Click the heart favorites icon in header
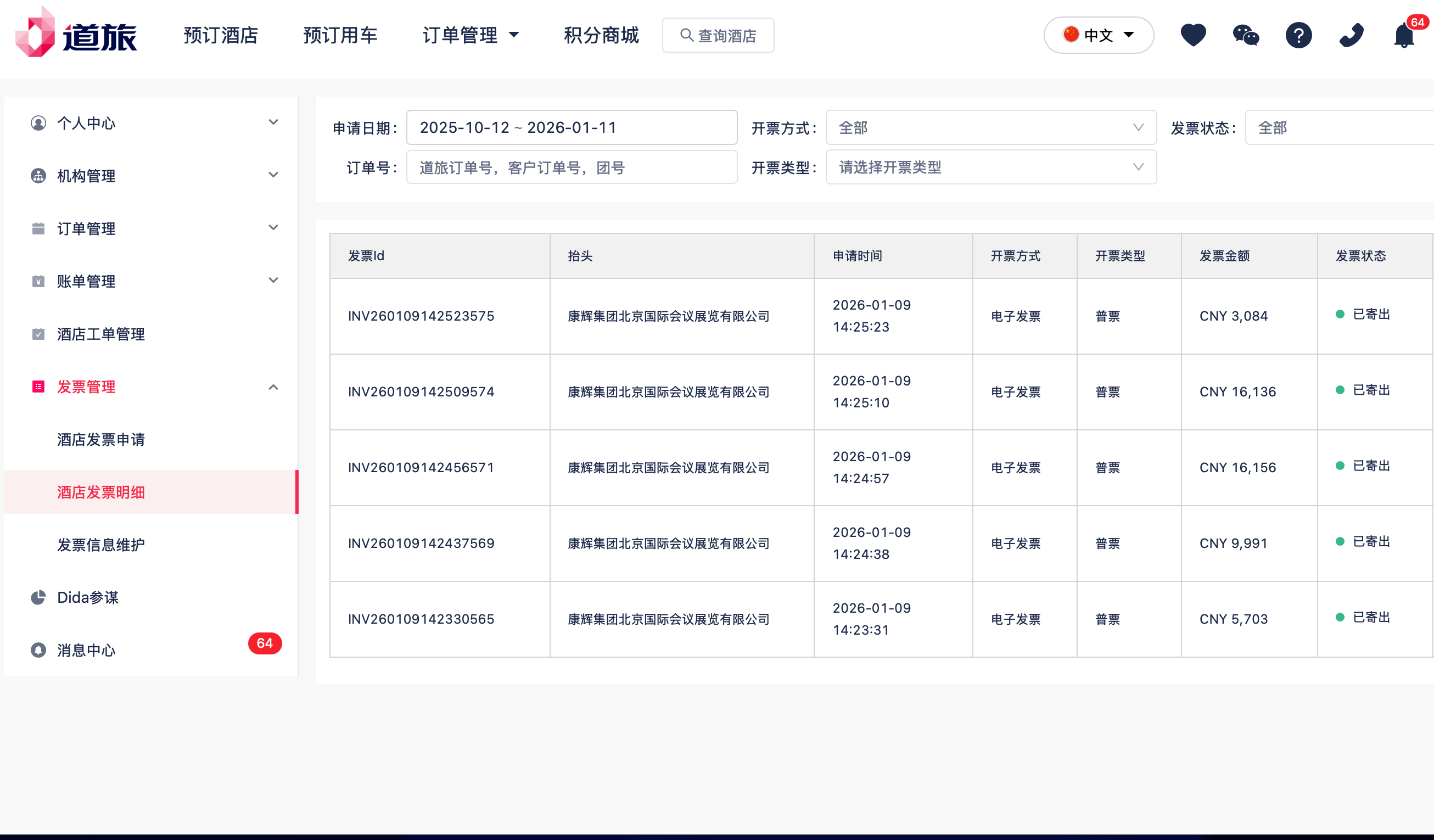Image resolution: width=1434 pixels, height=840 pixels. click(1193, 35)
